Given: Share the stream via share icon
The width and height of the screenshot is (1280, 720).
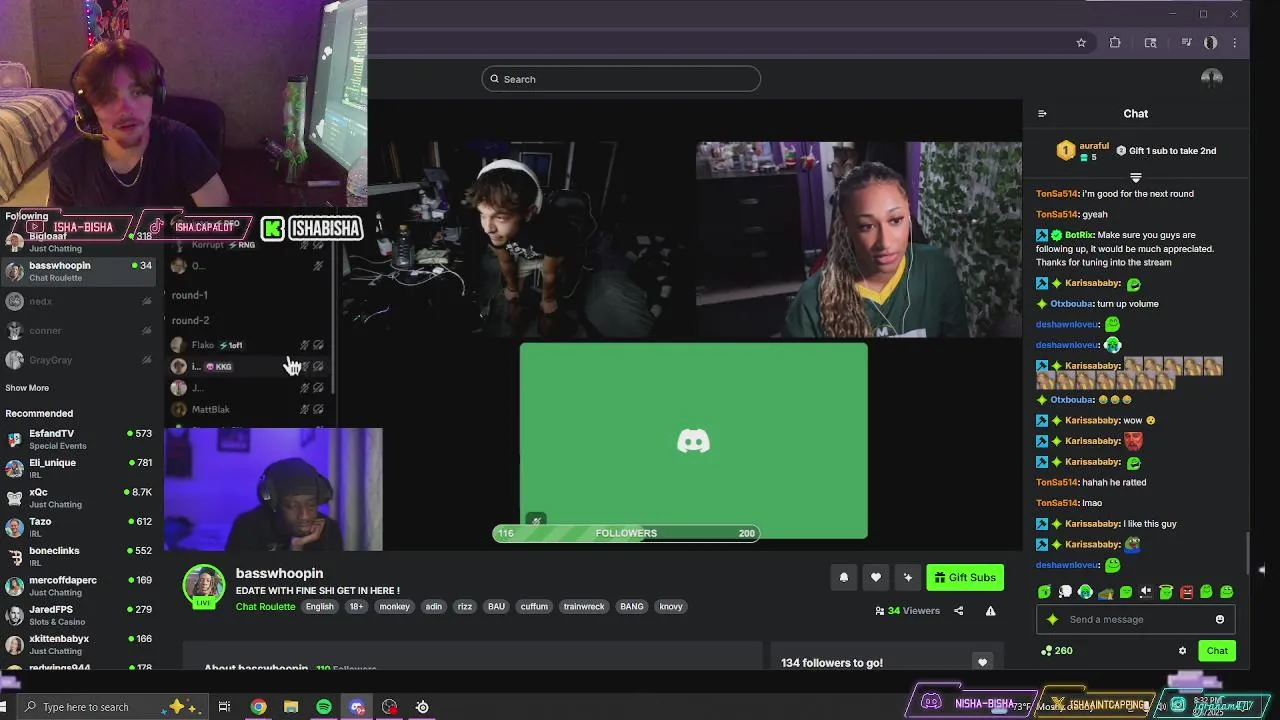Looking at the screenshot, I should 958,611.
